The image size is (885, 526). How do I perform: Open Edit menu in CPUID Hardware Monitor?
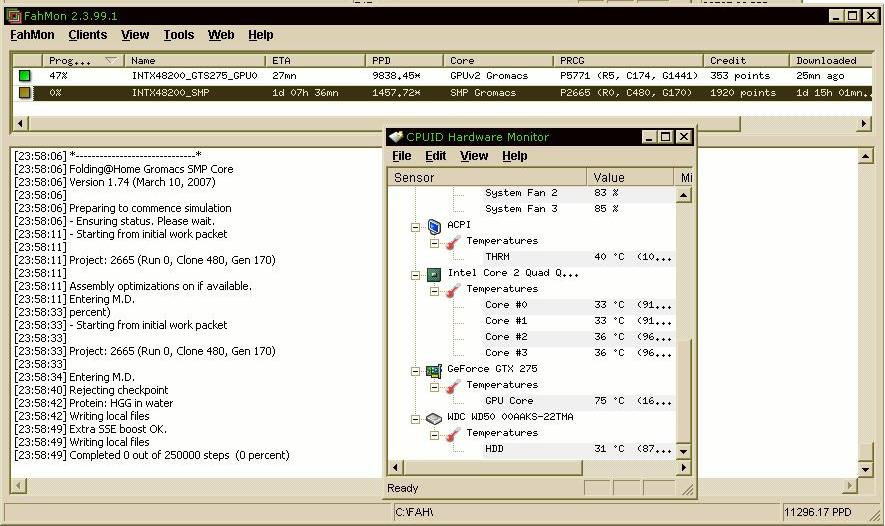(x=435, y=156)
